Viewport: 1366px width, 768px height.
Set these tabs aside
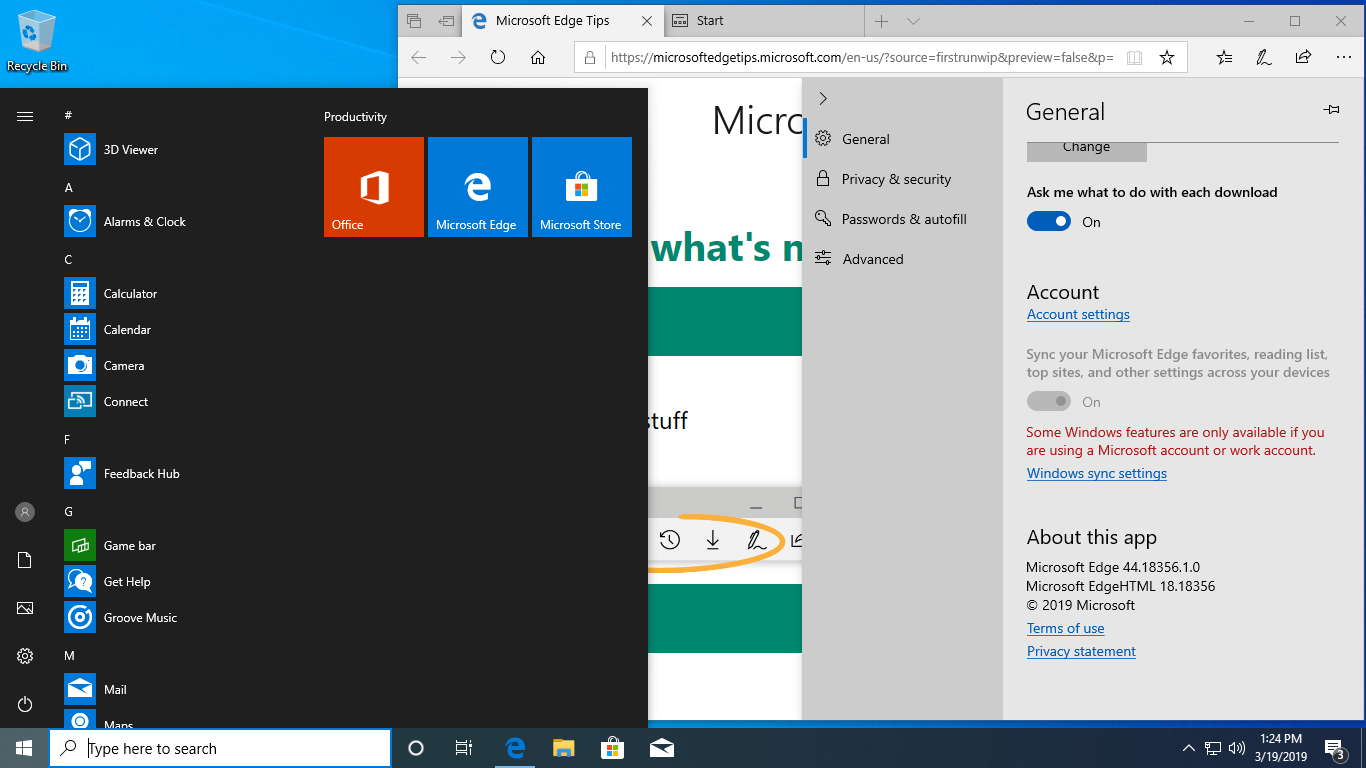[x=446, y=21]
